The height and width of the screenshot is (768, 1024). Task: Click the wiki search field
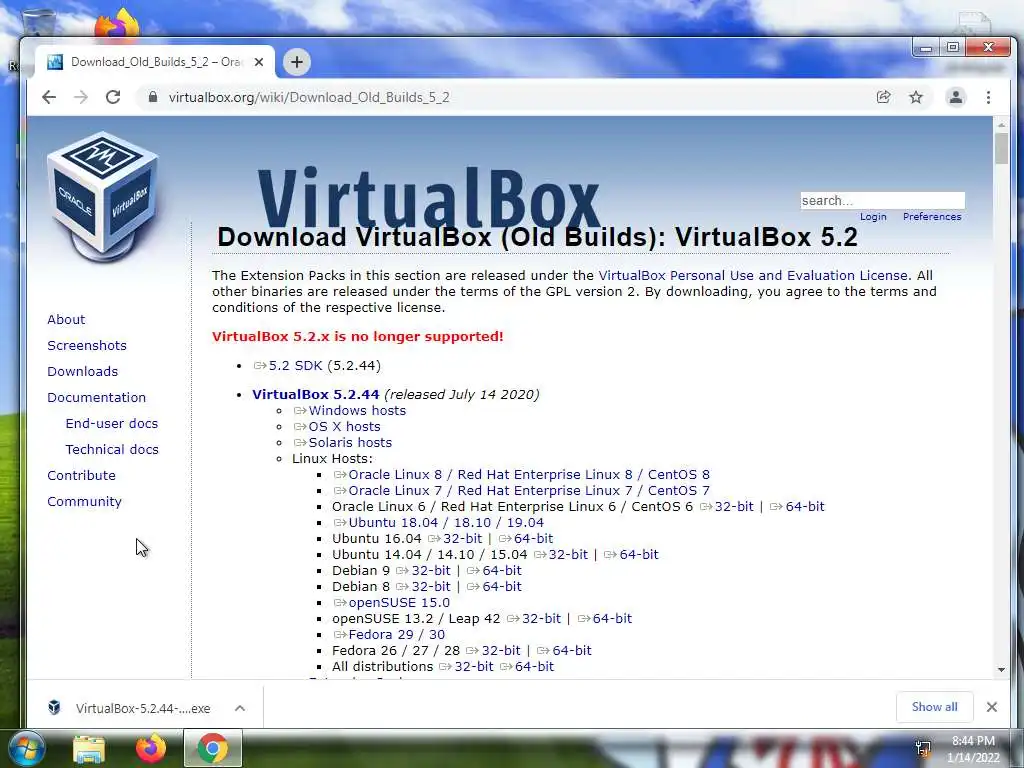point(882,200)
